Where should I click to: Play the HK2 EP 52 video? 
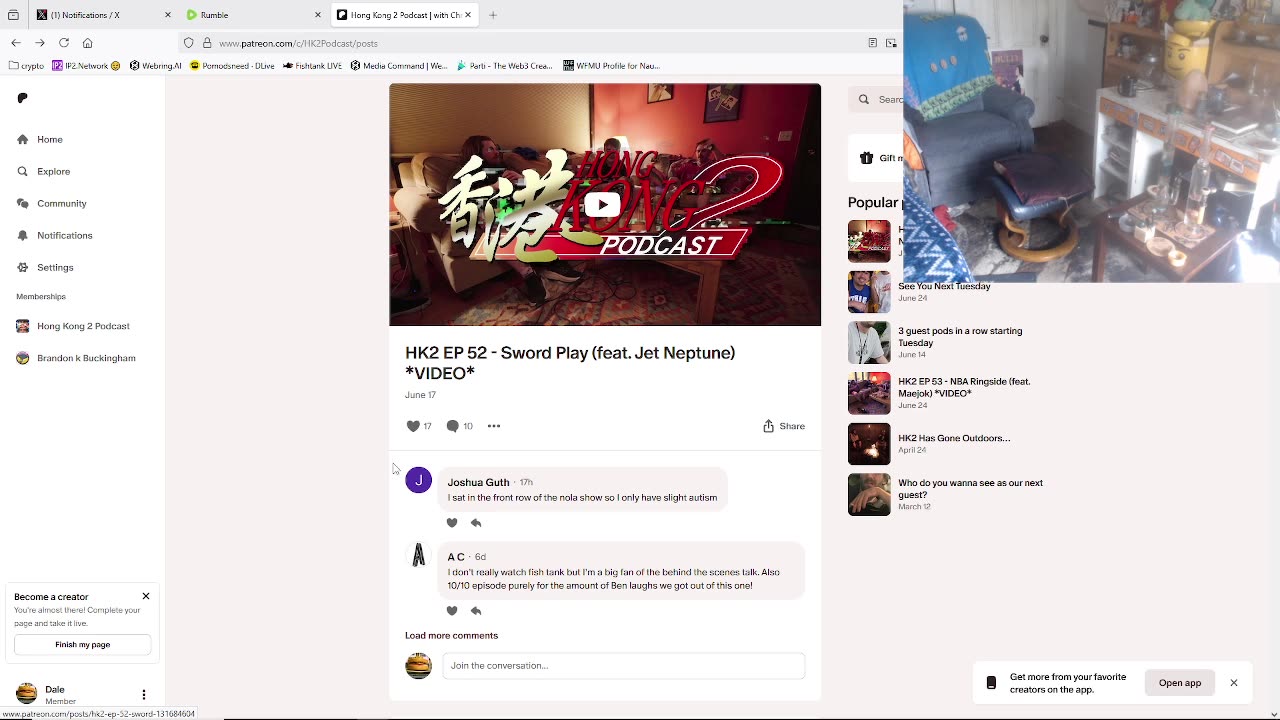point(601,205)
